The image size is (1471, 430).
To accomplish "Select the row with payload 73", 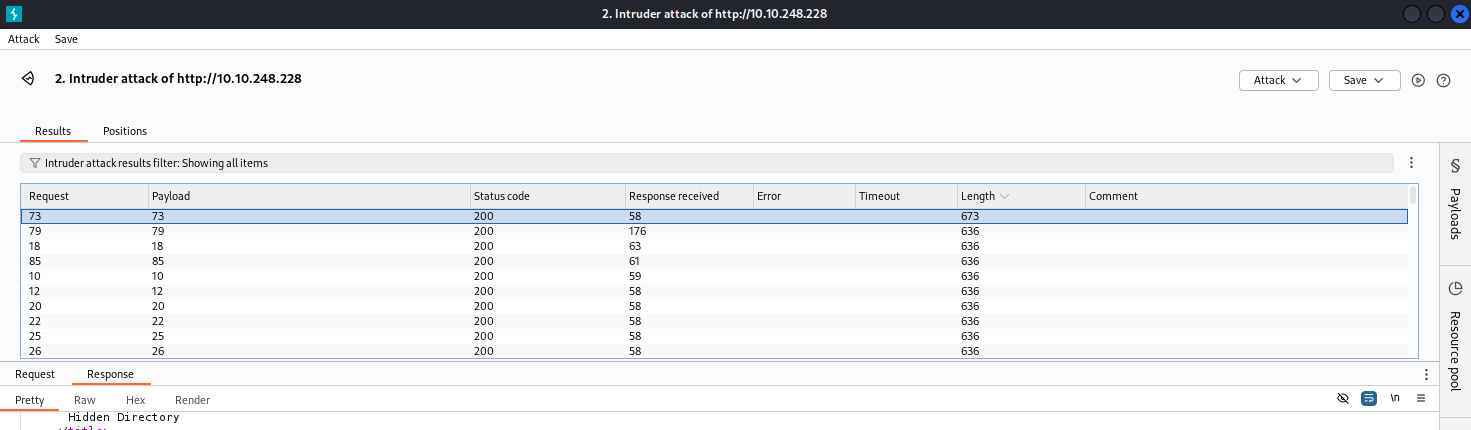I will (714, 216).
